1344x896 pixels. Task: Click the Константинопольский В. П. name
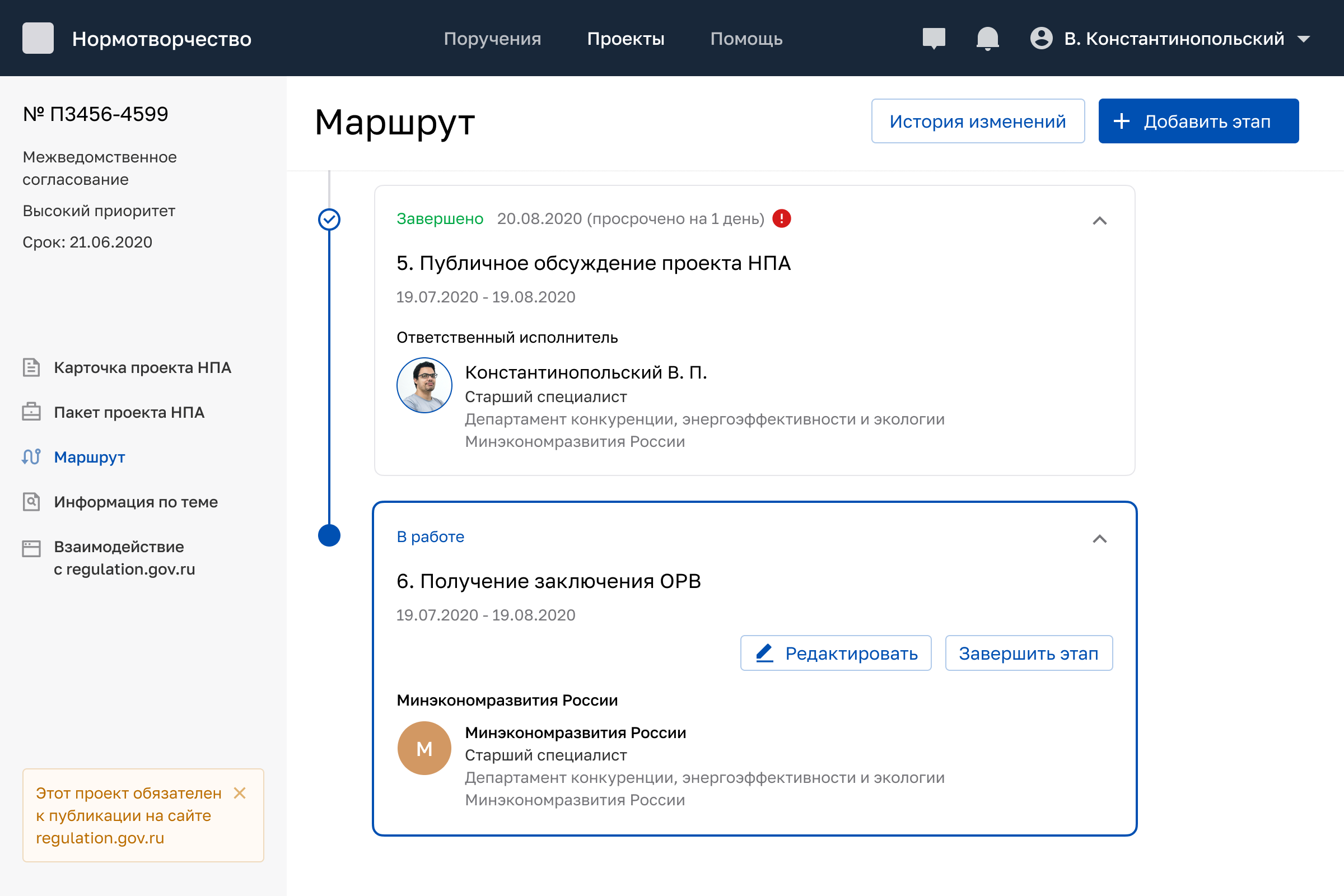click(586, 372)
